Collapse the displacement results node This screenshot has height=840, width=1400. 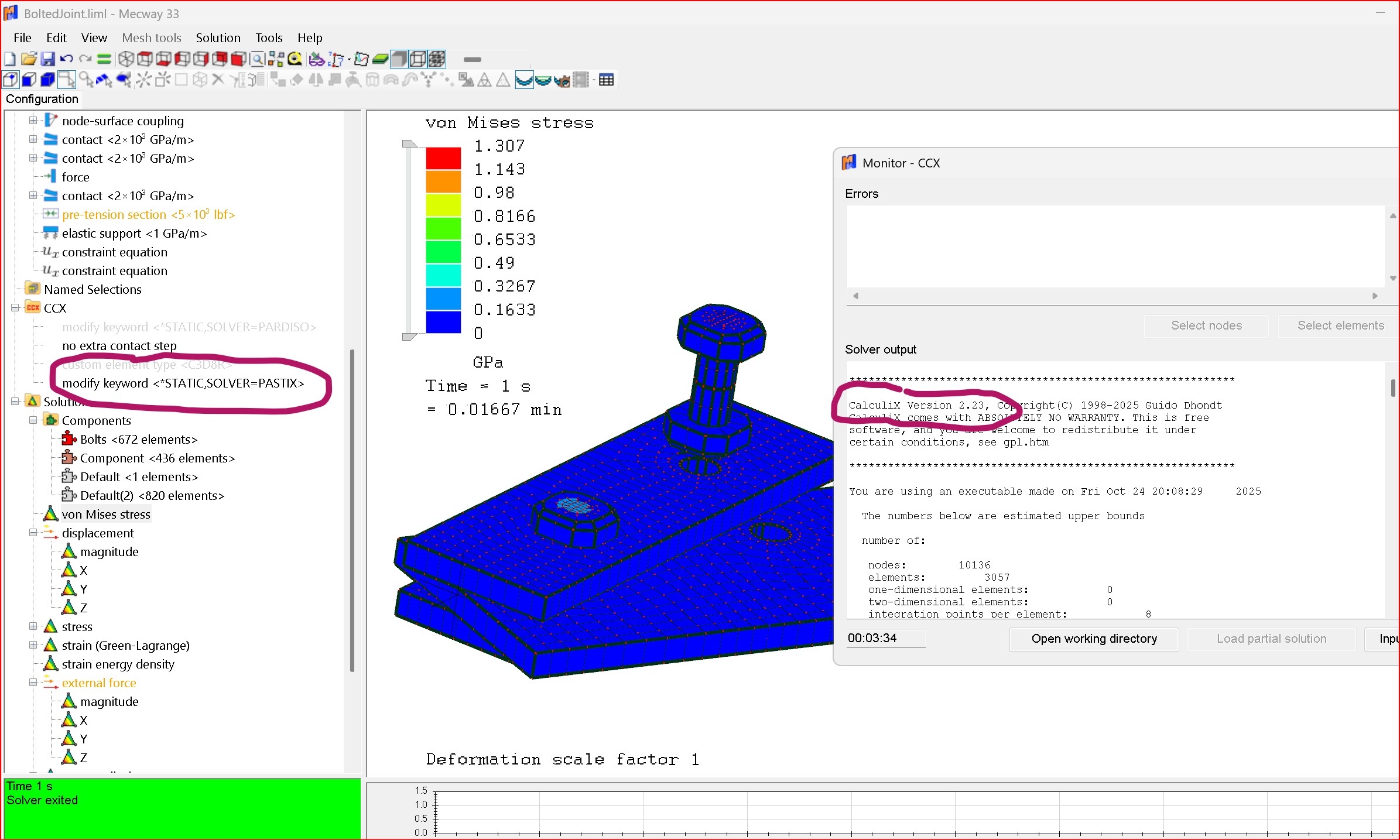coord(33,533)
